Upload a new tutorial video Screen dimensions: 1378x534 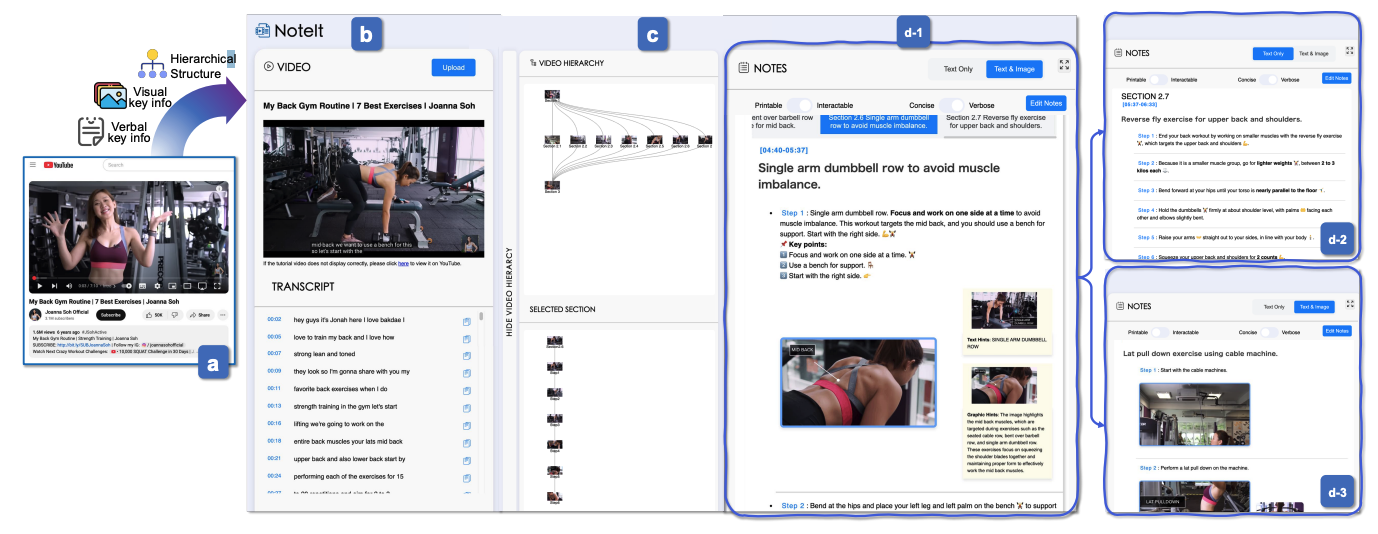454,67
